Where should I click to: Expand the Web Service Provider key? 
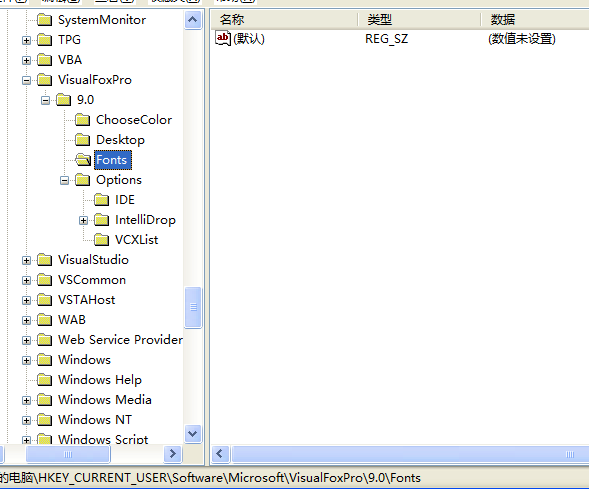pos(26,341)
